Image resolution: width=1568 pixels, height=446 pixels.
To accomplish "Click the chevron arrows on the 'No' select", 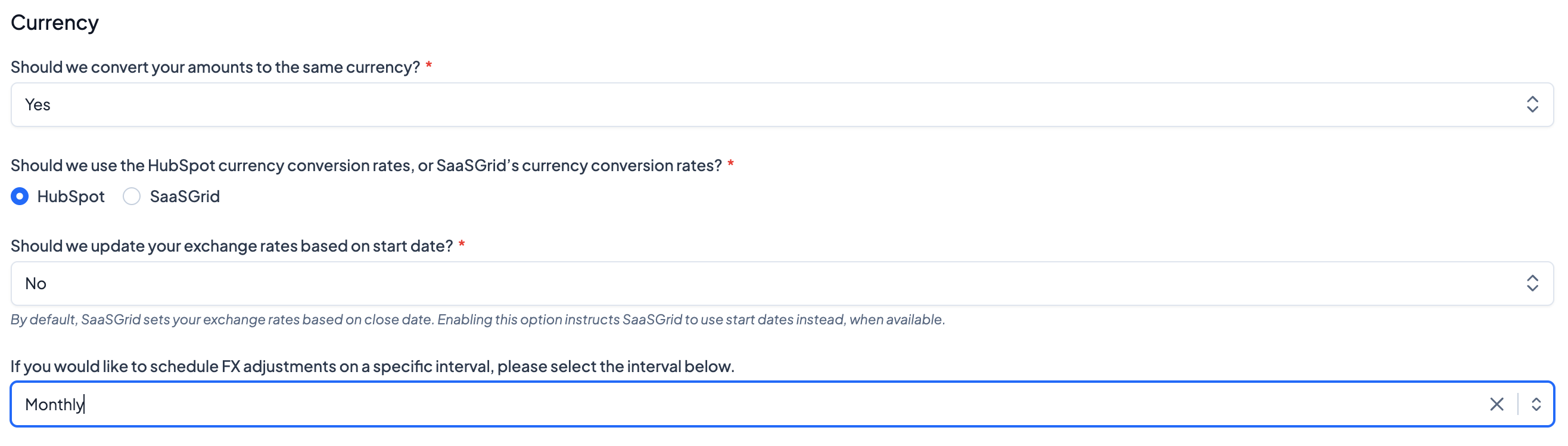I will (x=1532, y=283).
